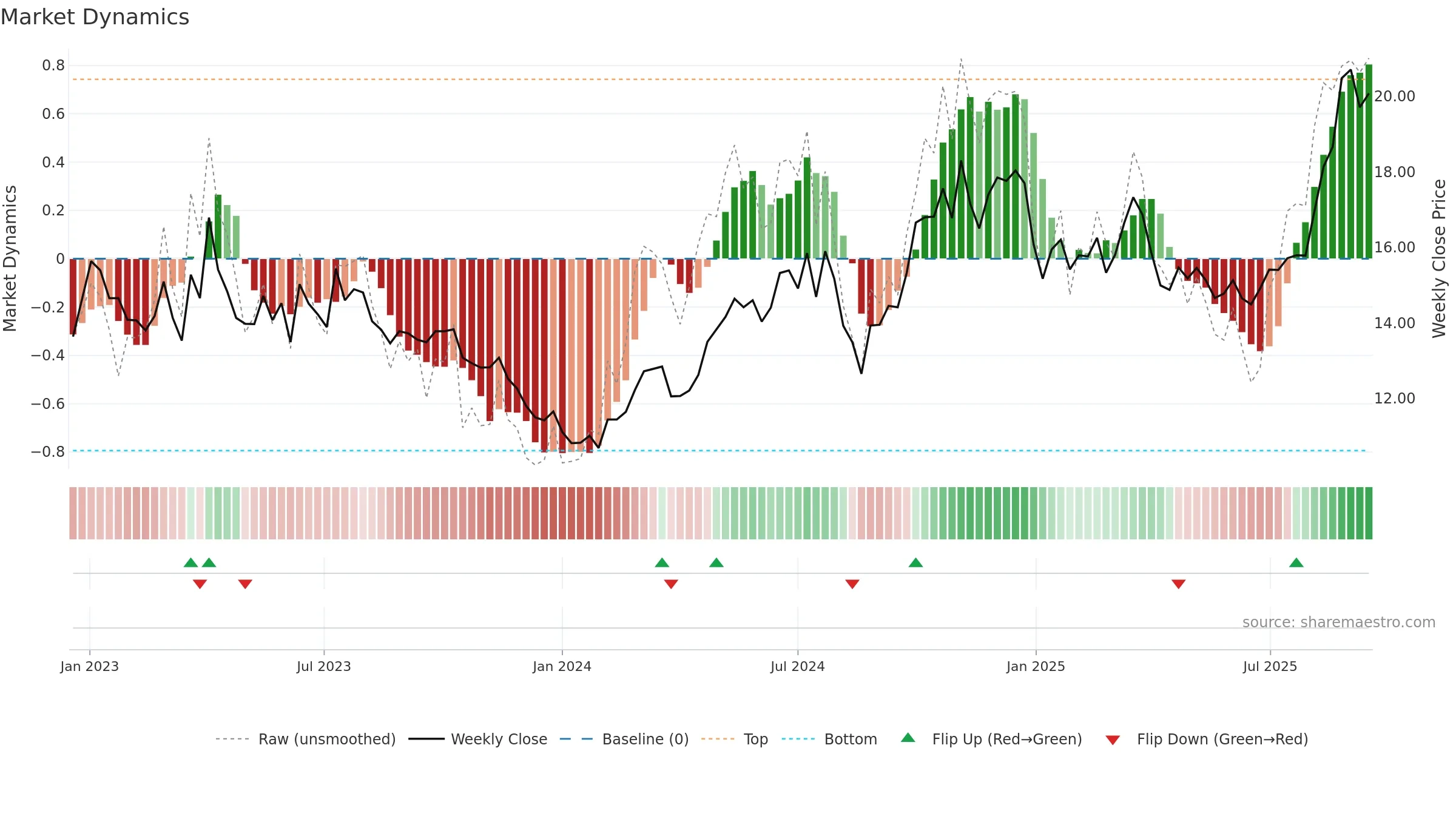Click the 12.00 price axis label
Image resolution: width=1456 pixels, height=819 pixels.
click(1395, 399)
